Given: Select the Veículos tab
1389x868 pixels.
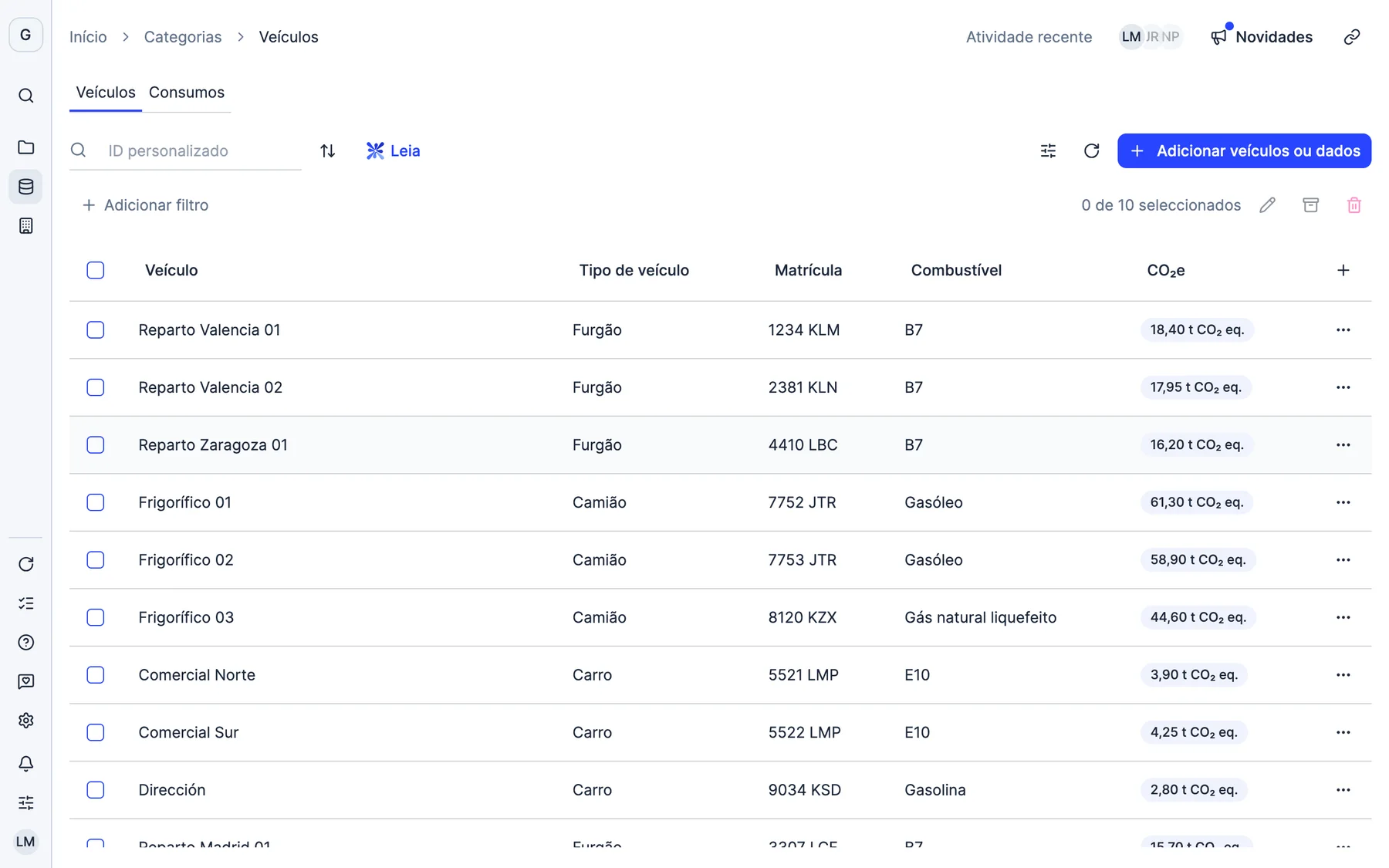Looking at the screenshot, I should 106,93.
